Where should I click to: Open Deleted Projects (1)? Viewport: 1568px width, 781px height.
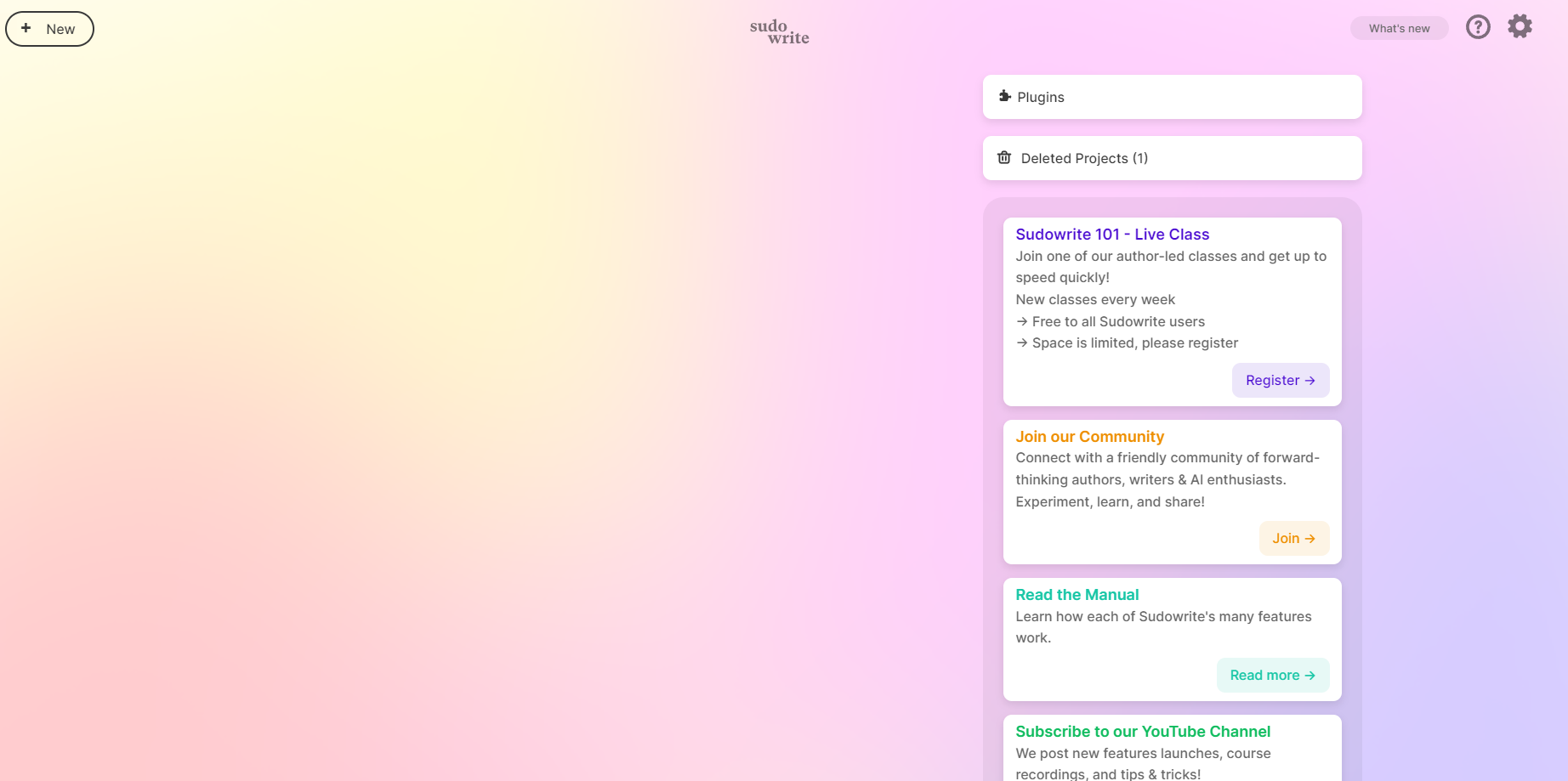coord(1172,158)
